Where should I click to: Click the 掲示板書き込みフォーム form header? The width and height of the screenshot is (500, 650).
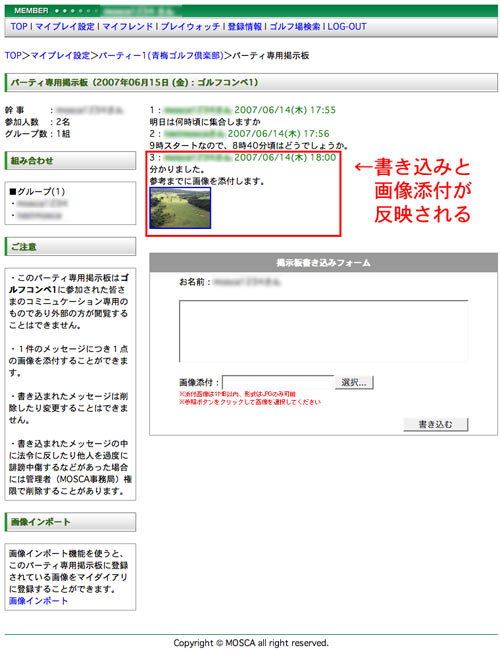click(x=323, y=262)
